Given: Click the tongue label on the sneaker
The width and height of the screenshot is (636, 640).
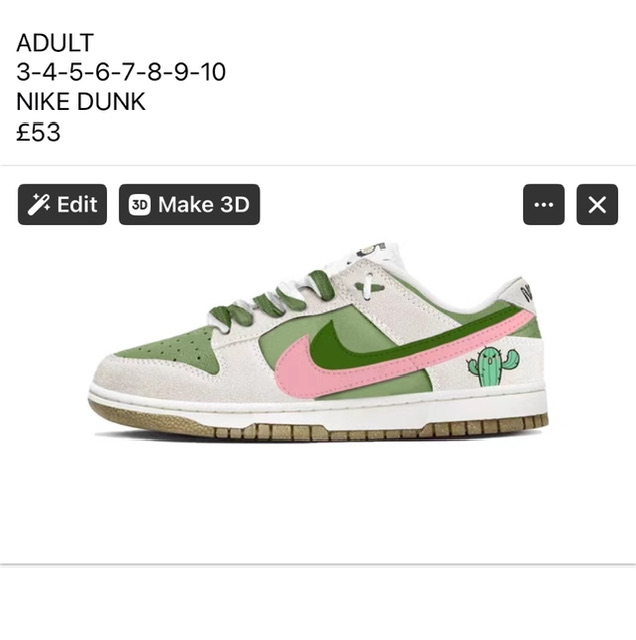Looking at the screenshot, I should (371, 249).
